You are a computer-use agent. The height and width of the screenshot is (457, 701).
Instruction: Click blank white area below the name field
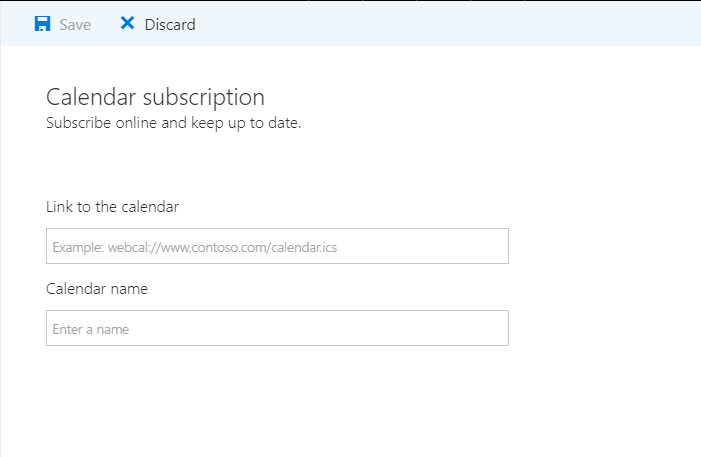point(277,402)
